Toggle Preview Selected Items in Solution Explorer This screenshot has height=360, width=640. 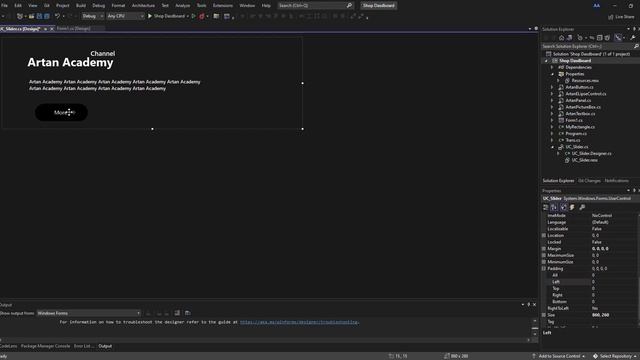click(x=619, y=38)
